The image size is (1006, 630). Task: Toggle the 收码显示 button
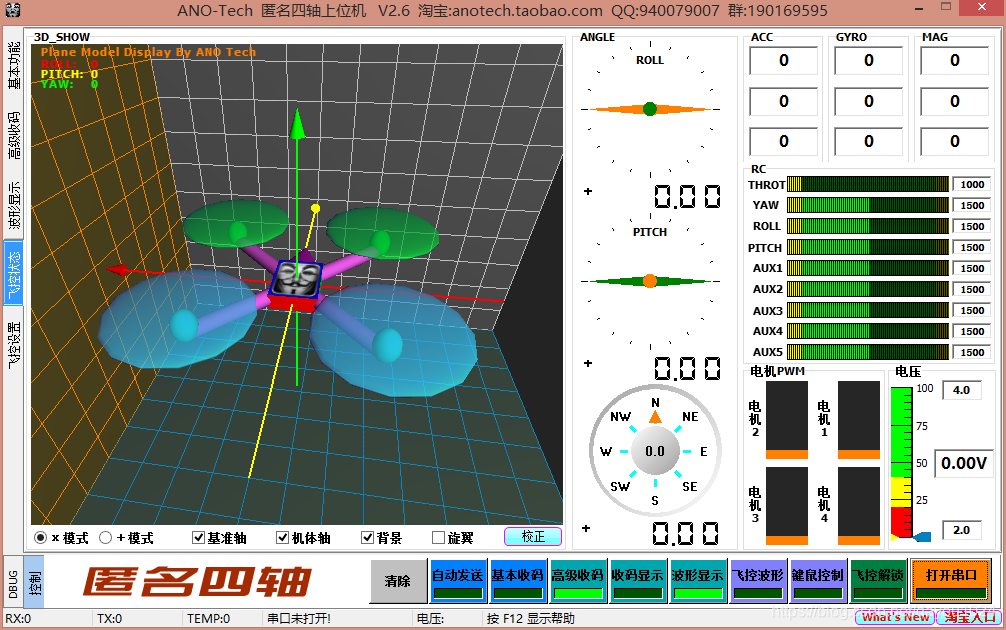[637, 581]
